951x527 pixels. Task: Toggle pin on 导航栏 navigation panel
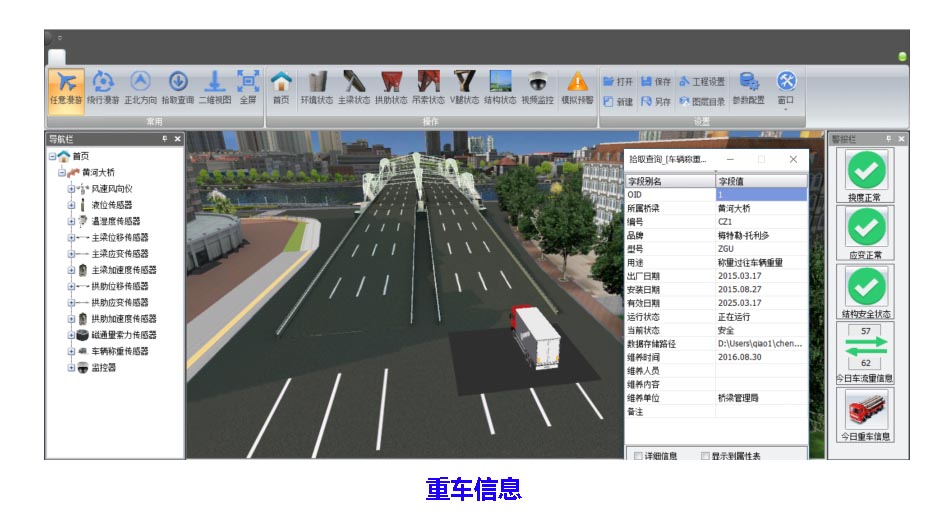click(165, 139)
